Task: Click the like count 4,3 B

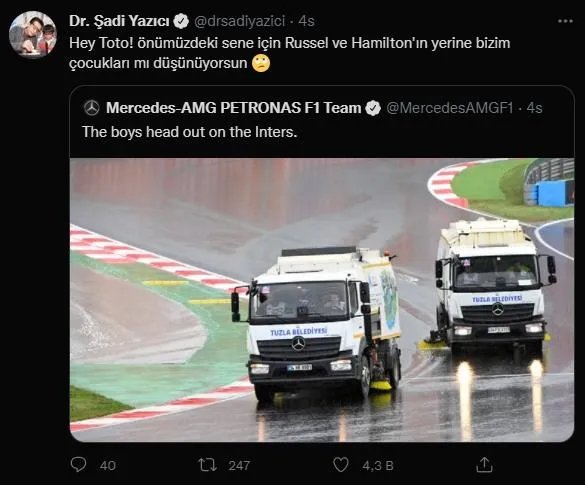Action: pos(378,466)
